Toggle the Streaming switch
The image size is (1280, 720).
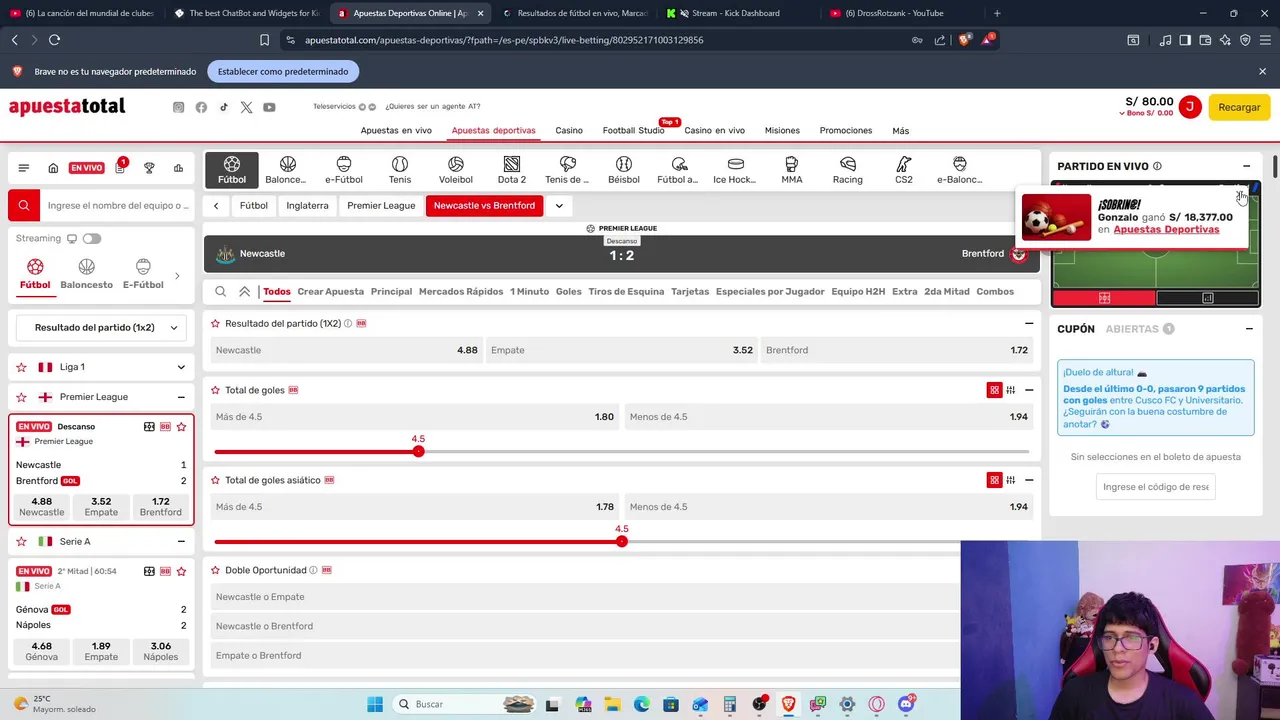[92, 239]
